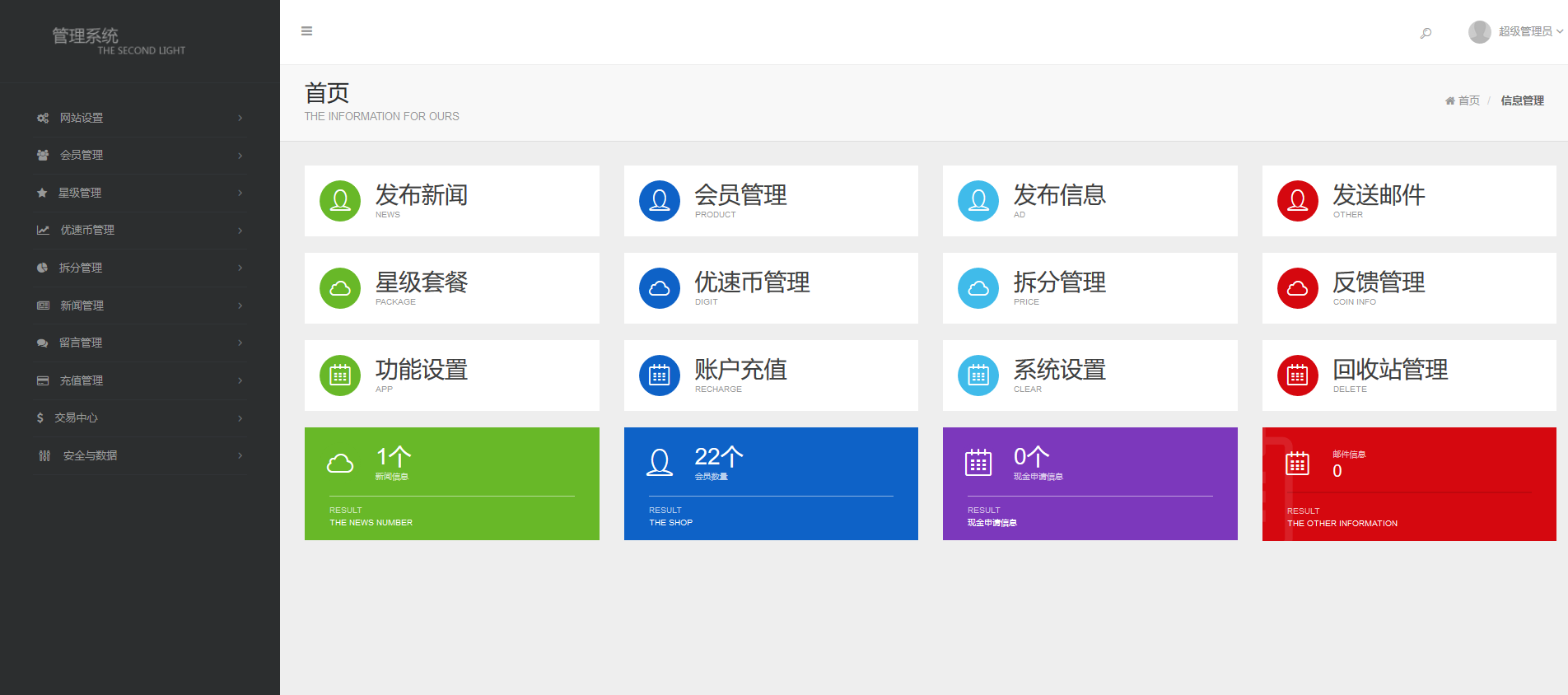Select 充值管理 in the sidebar menu

tap(82, 380)
